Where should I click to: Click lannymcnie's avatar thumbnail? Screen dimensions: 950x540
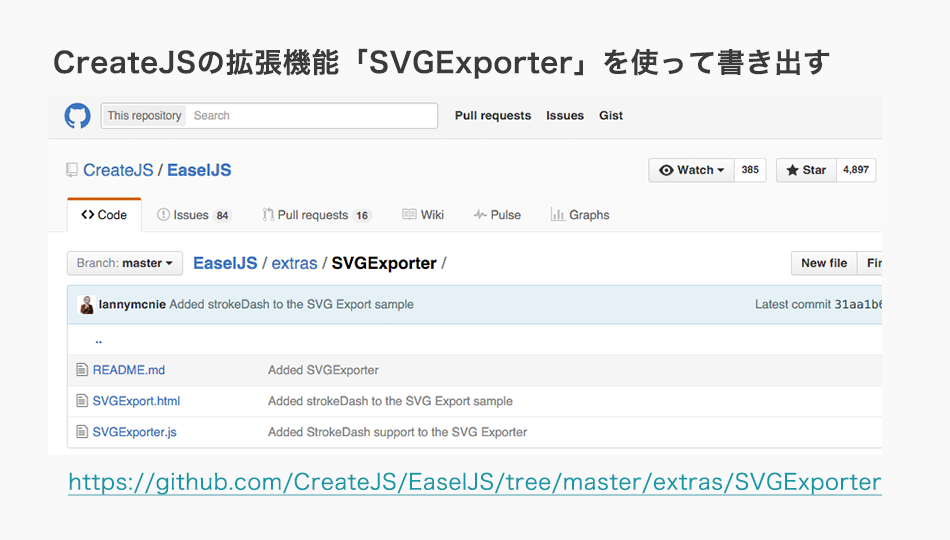pyautogui.click(x=87, y=304)
